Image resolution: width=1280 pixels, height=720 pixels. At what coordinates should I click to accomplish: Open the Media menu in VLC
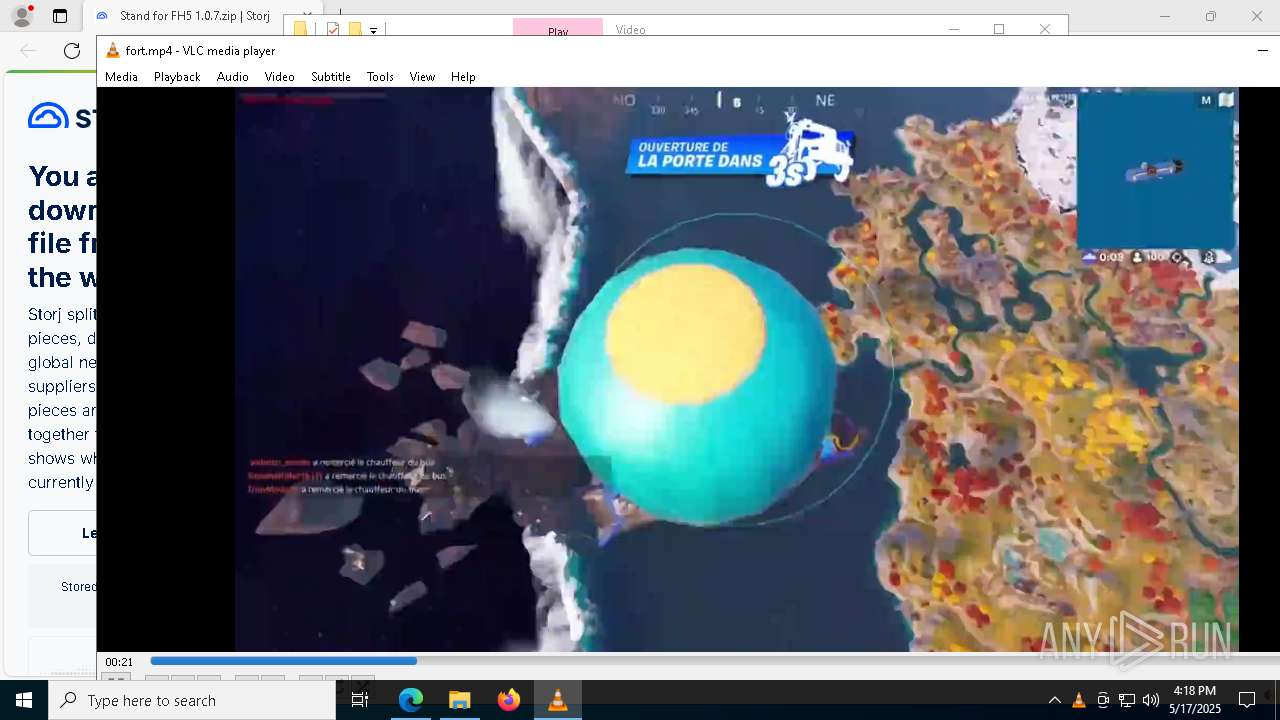121,77
